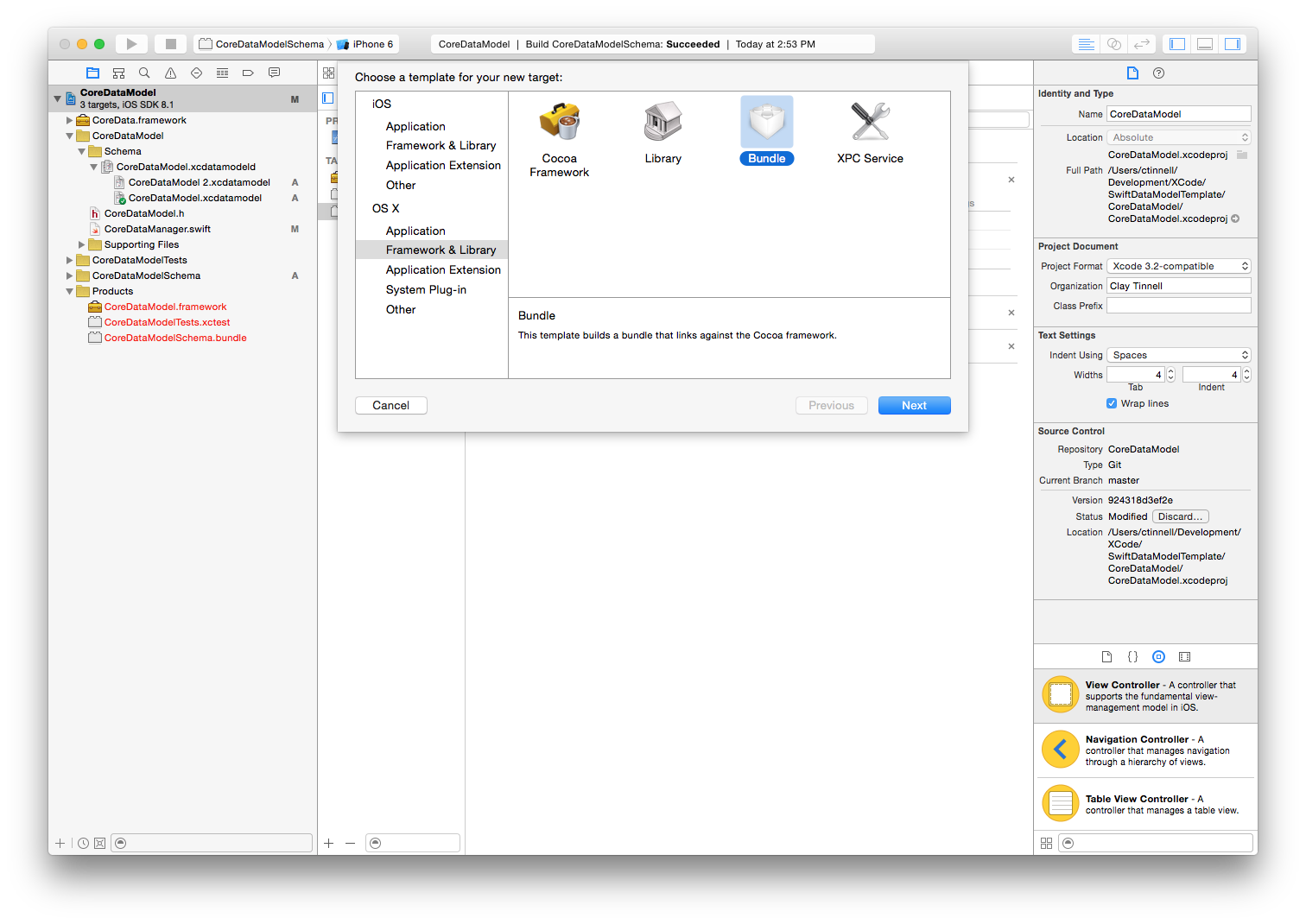Collapse the CoreDataModel.xcdatamodeld group
Viewport: 1306px width, 924px height.
click(94, 168)
